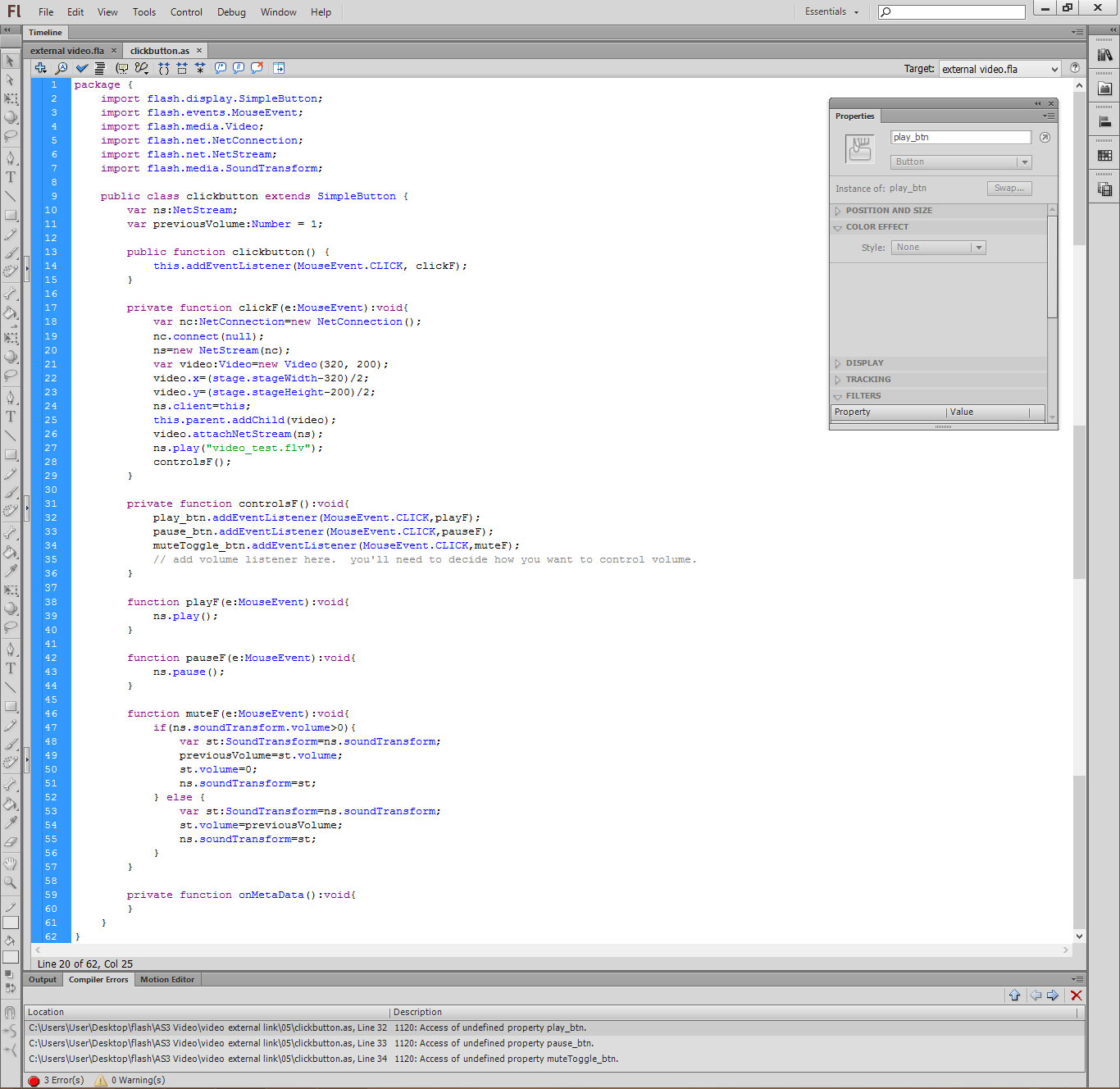Jump to the next compiler error
This screenshot has width=1120, height=1089.
click(1053, 996)
